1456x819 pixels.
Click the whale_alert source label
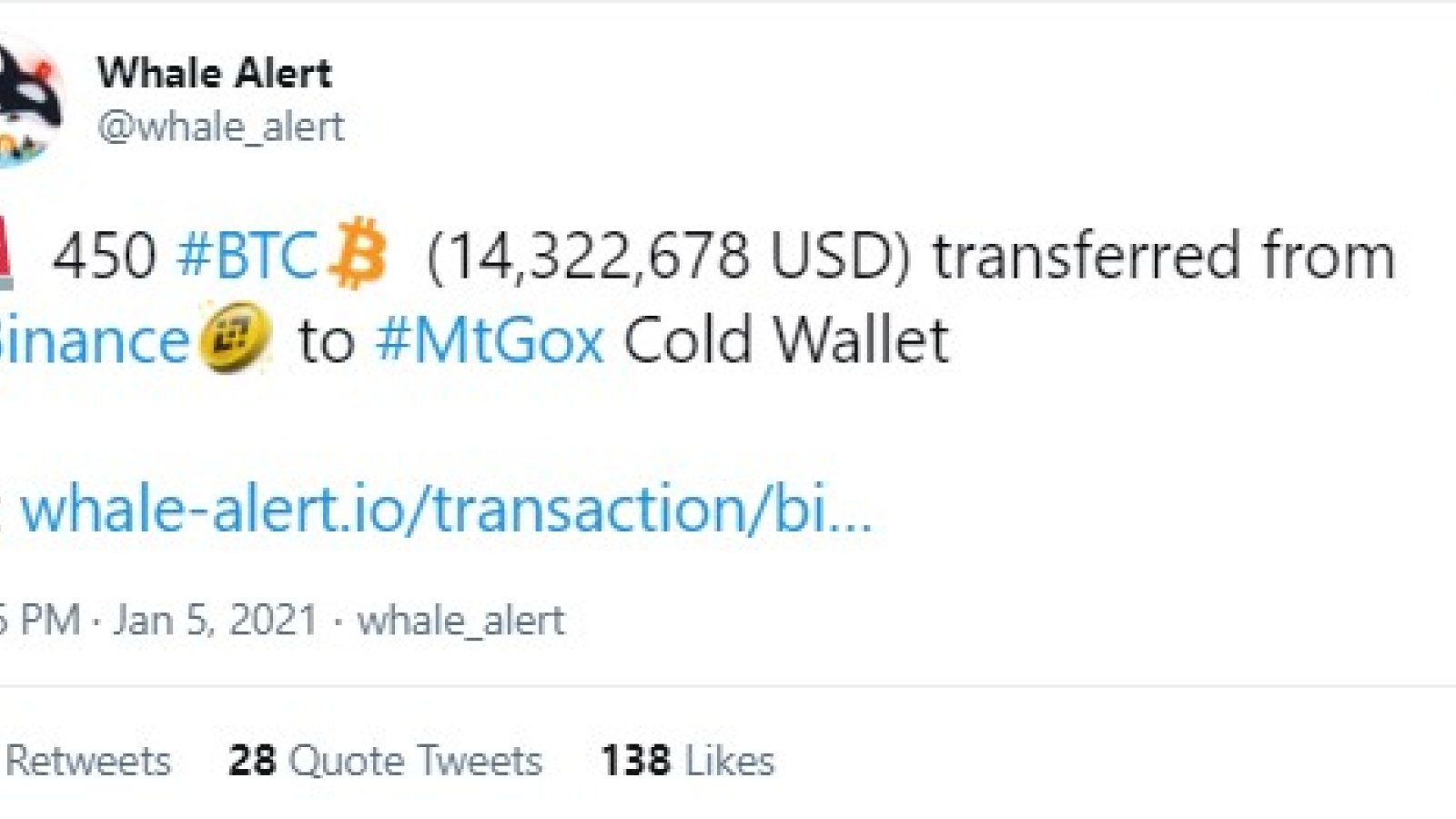[x=460, y=621]
